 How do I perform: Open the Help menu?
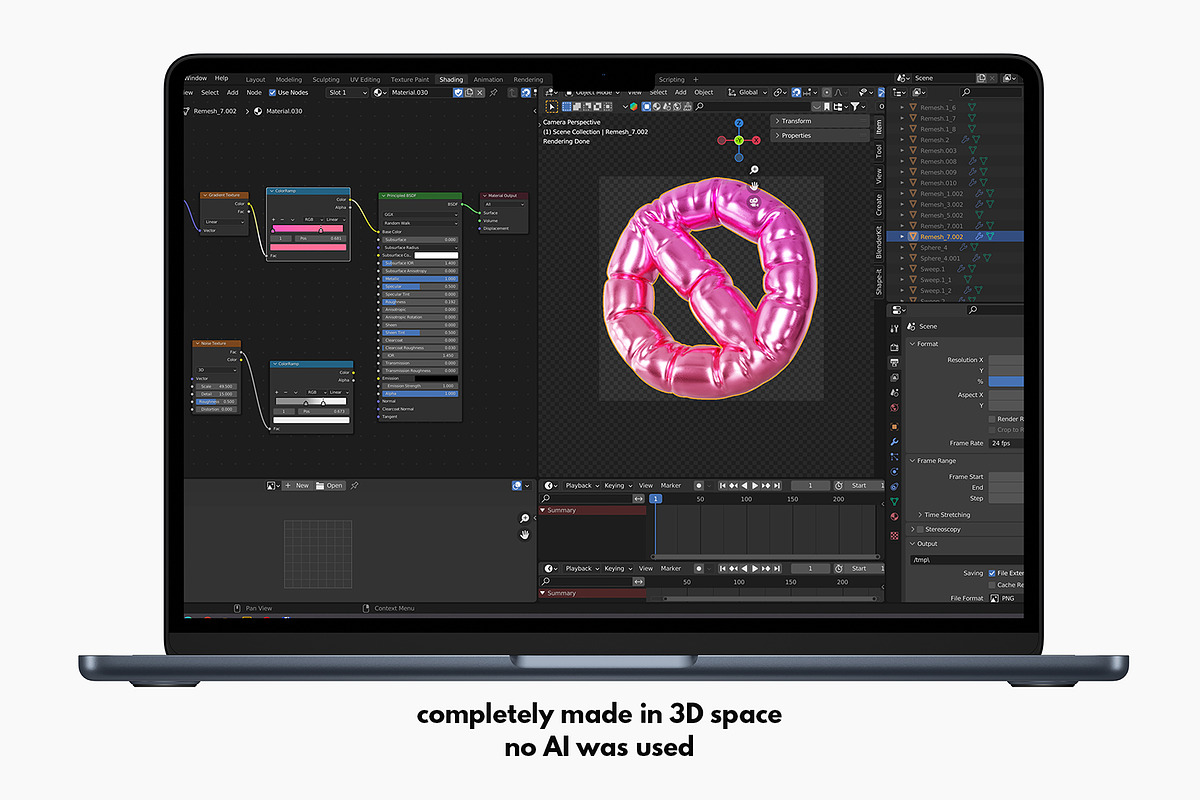point(221,78)
